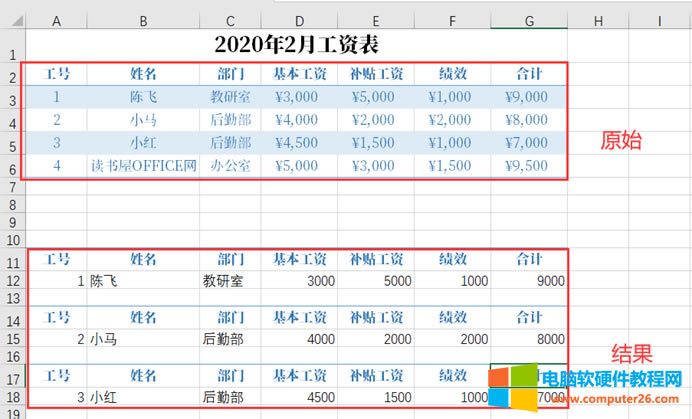Image resolution: width=692 pixels, height=419 pixels.
Task: Click the ¥4,500 basic salary cell
Action: click(x=296, y=142)
